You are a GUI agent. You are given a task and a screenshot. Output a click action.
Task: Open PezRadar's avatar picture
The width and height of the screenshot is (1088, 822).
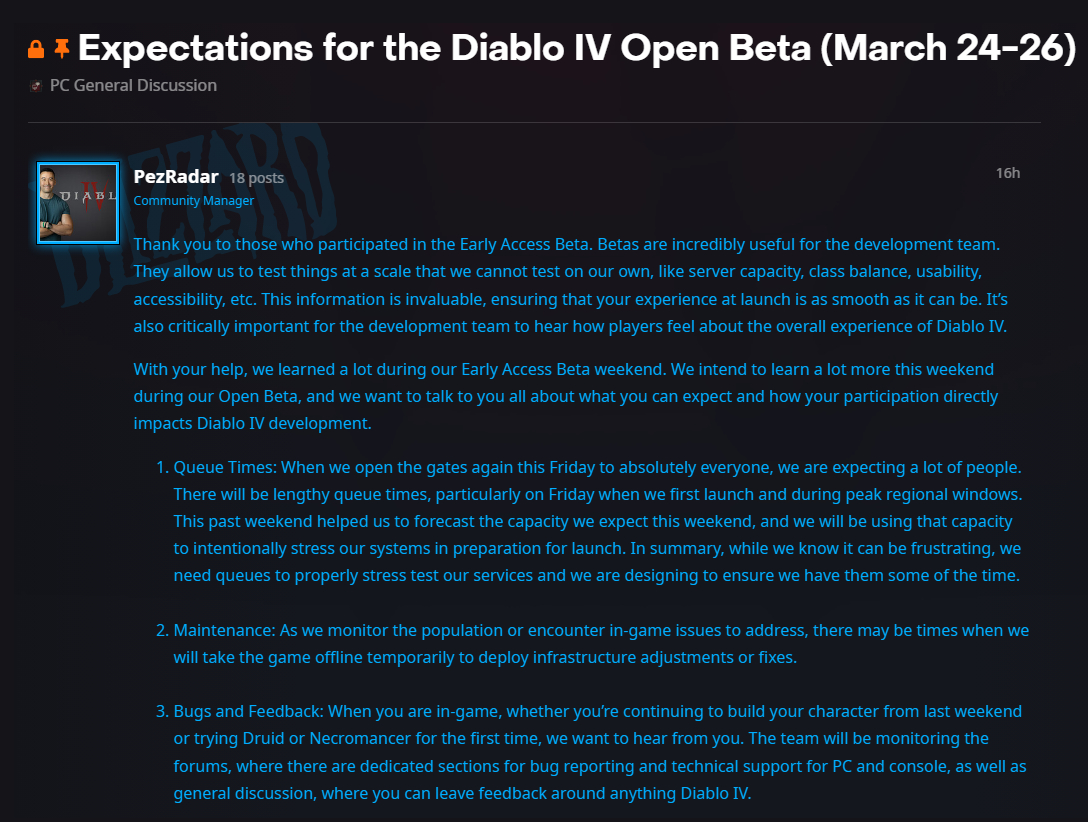point(77,203)
